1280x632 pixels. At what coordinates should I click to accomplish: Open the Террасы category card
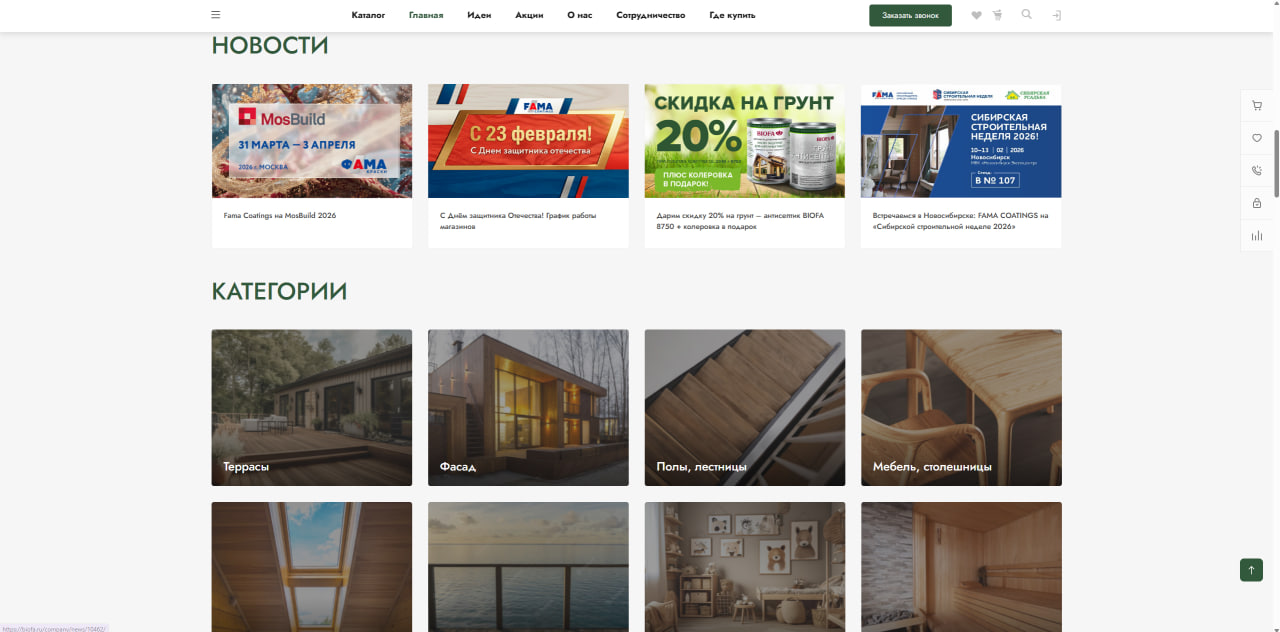coord(312,408)
